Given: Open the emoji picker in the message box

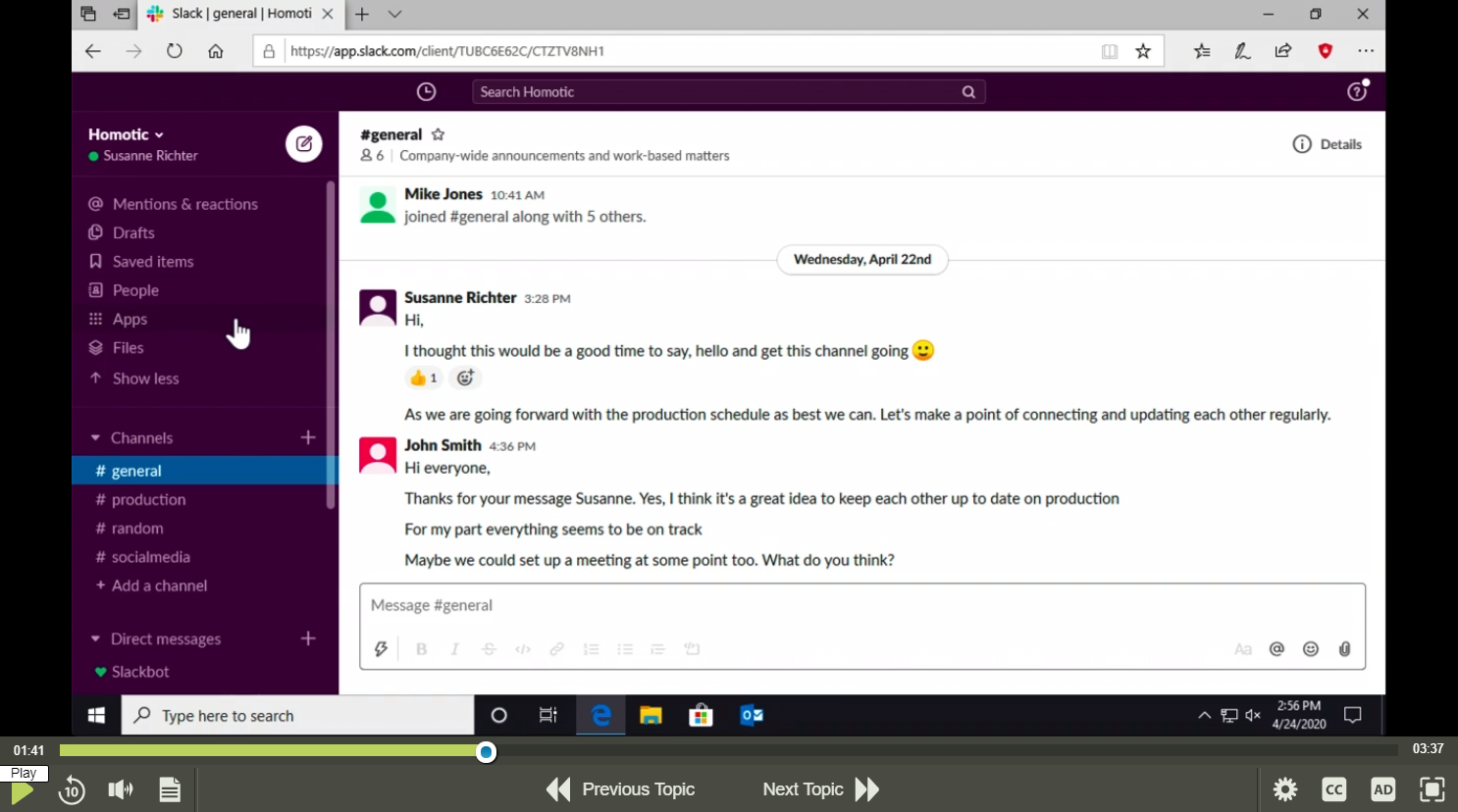Looking at the screenshot, I should tap(1311, 648).
